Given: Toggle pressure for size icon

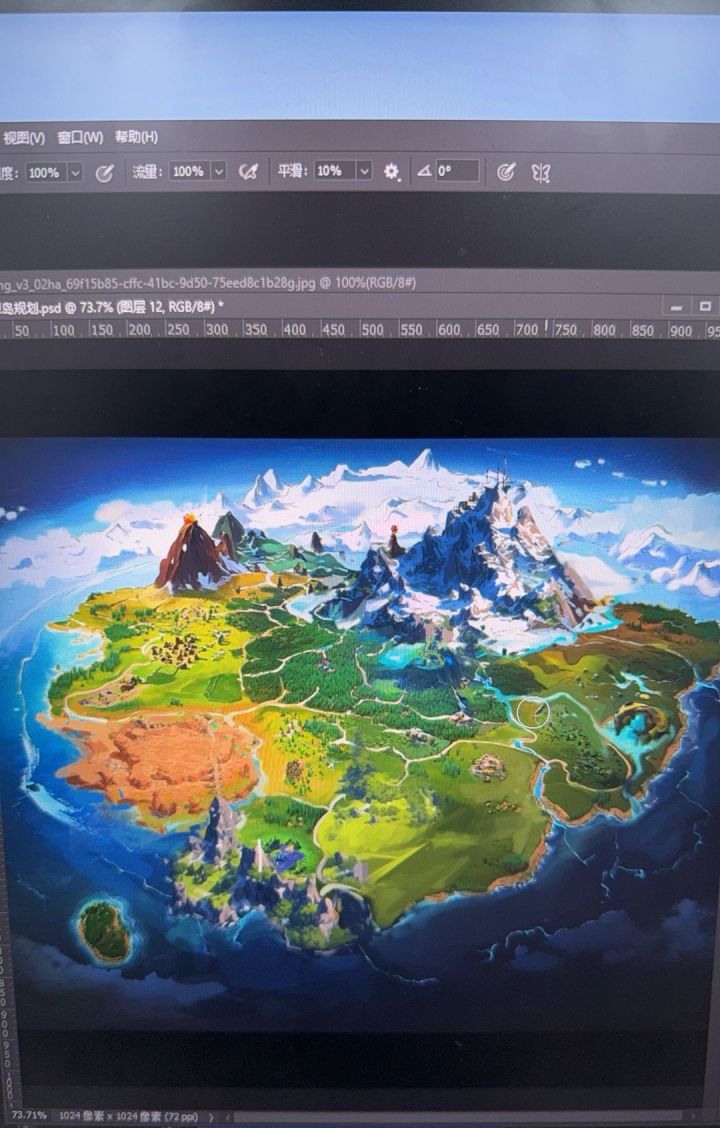Looking at the screenshot, I should click(506, 172).
